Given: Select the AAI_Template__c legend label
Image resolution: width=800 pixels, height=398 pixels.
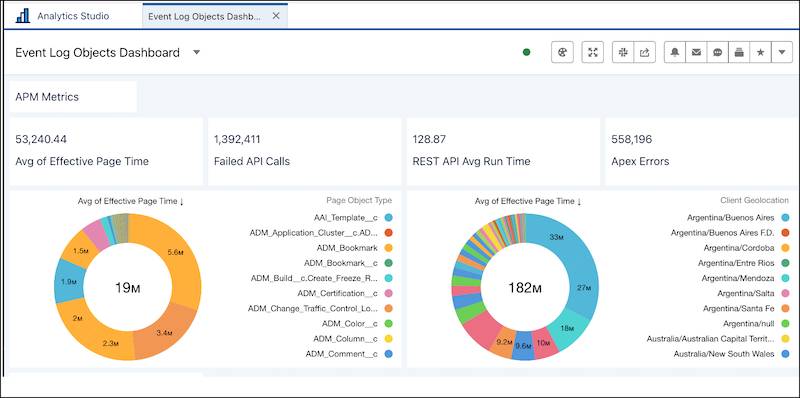Looking at the screenshot, I should pyautogui.click(x=346, y=218).
